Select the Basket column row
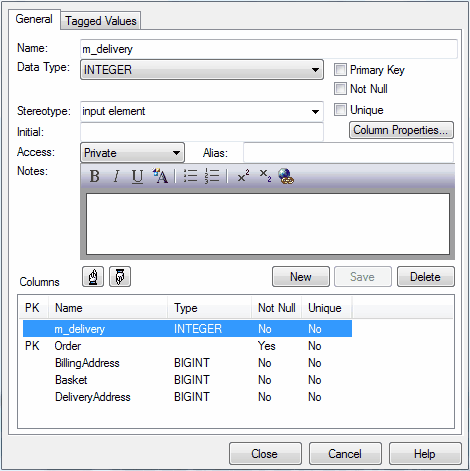The image size is (470, 471). [187, 380]
